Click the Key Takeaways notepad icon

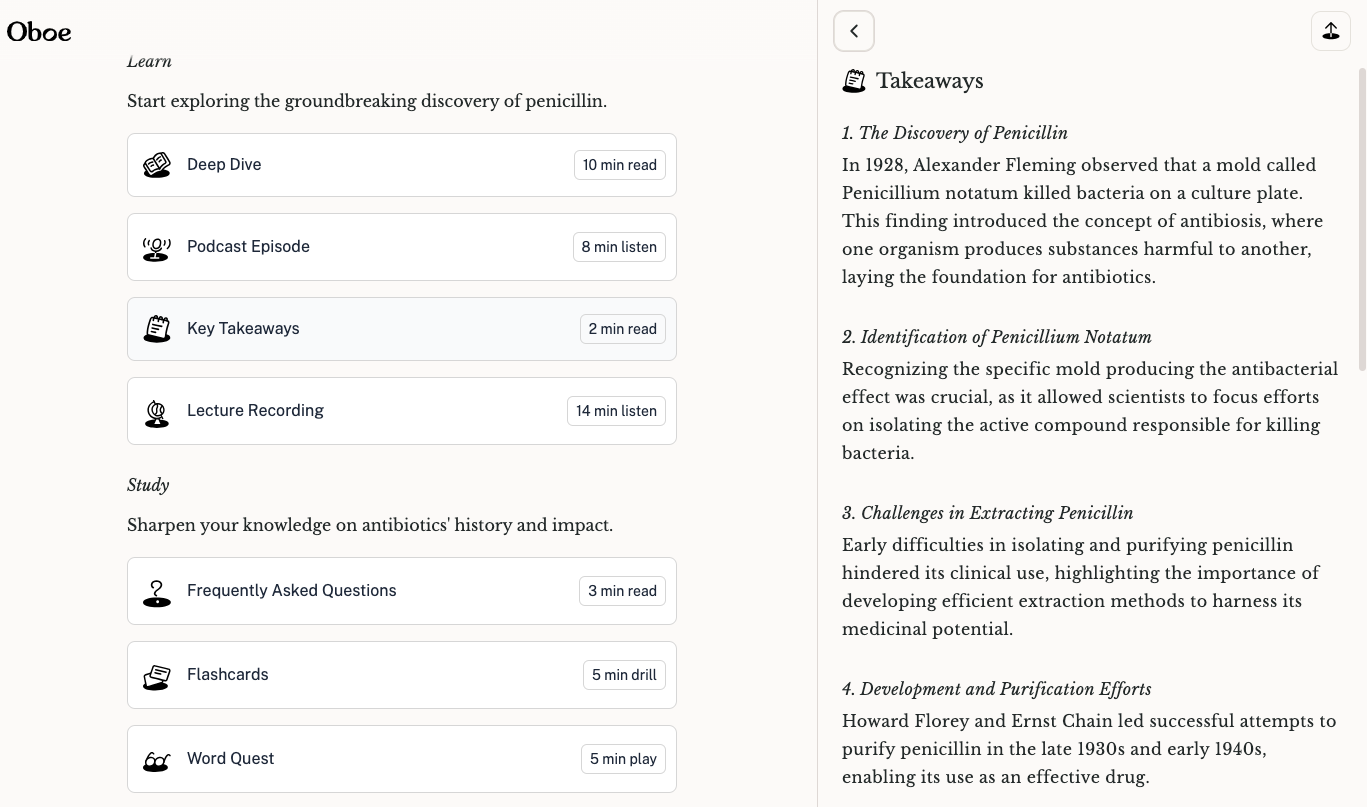point(156,329)
